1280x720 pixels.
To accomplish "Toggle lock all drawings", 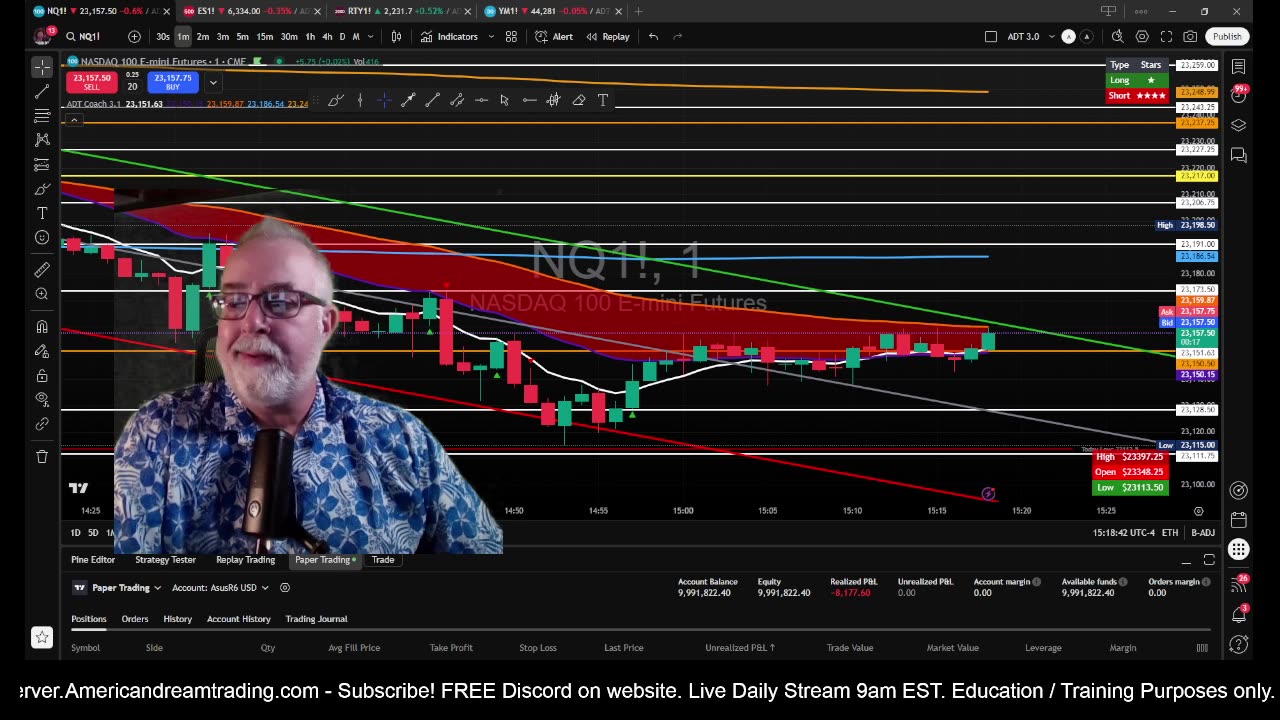I will point(42,375).
